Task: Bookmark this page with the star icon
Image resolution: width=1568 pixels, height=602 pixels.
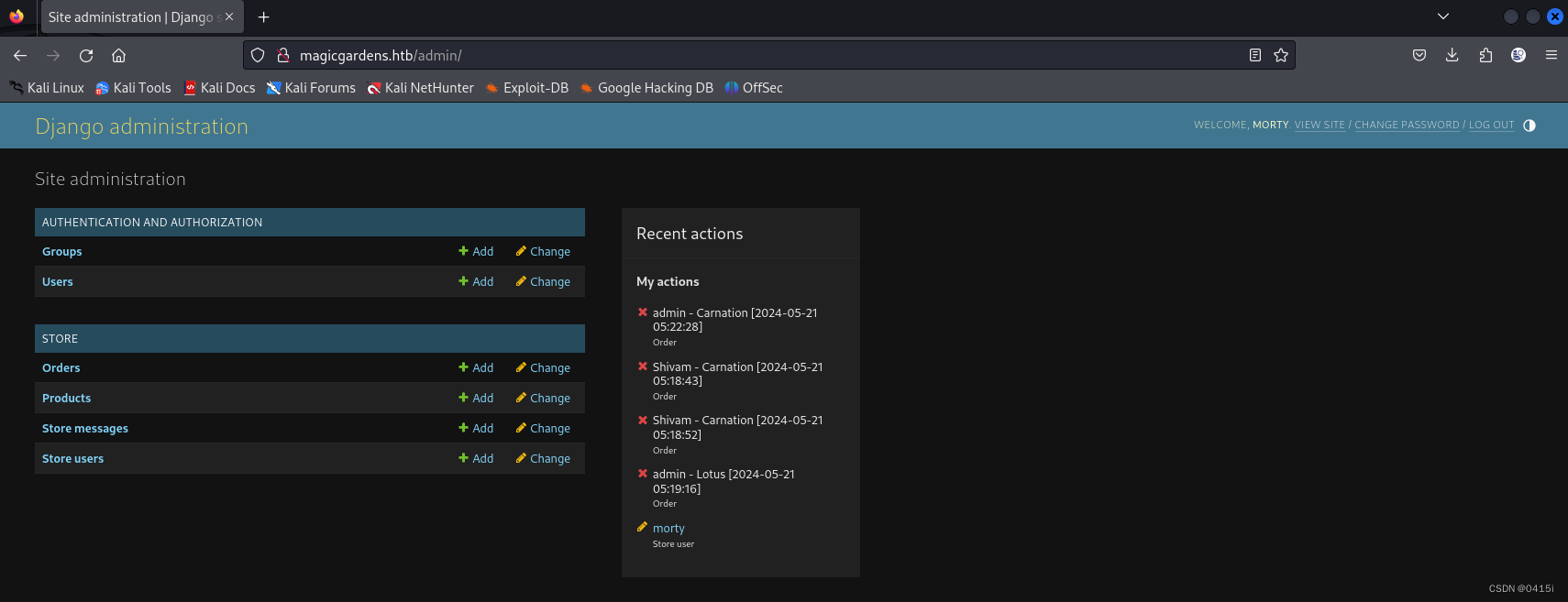Action: pos(1281,56)
